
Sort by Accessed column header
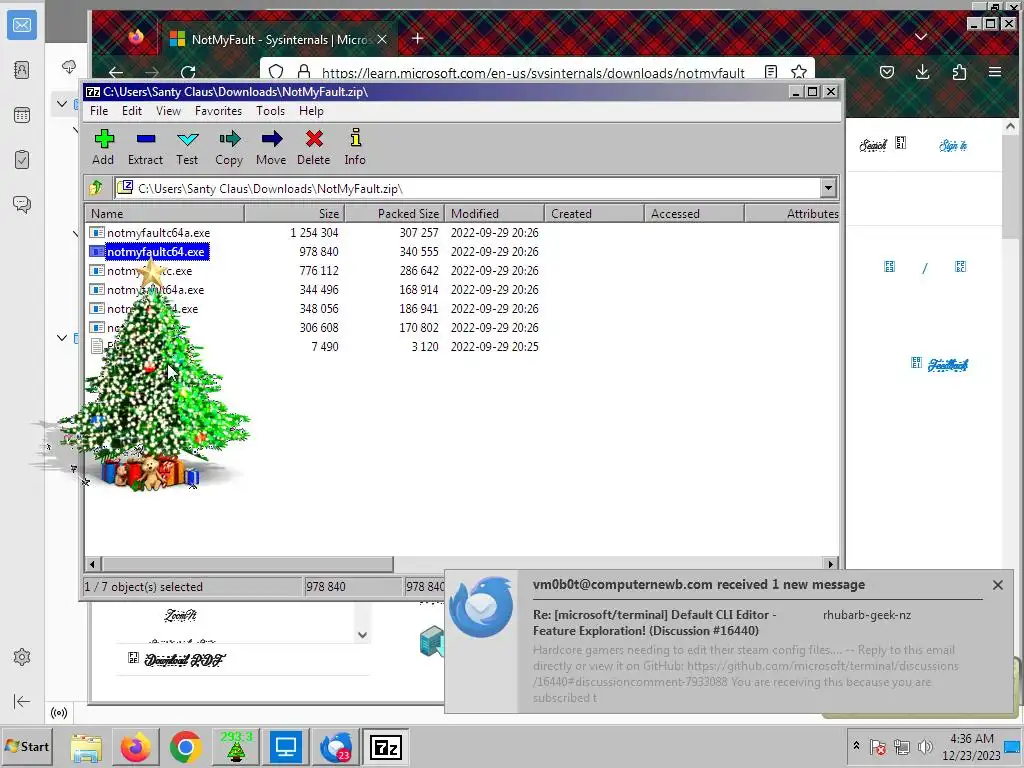click(694, 214)
